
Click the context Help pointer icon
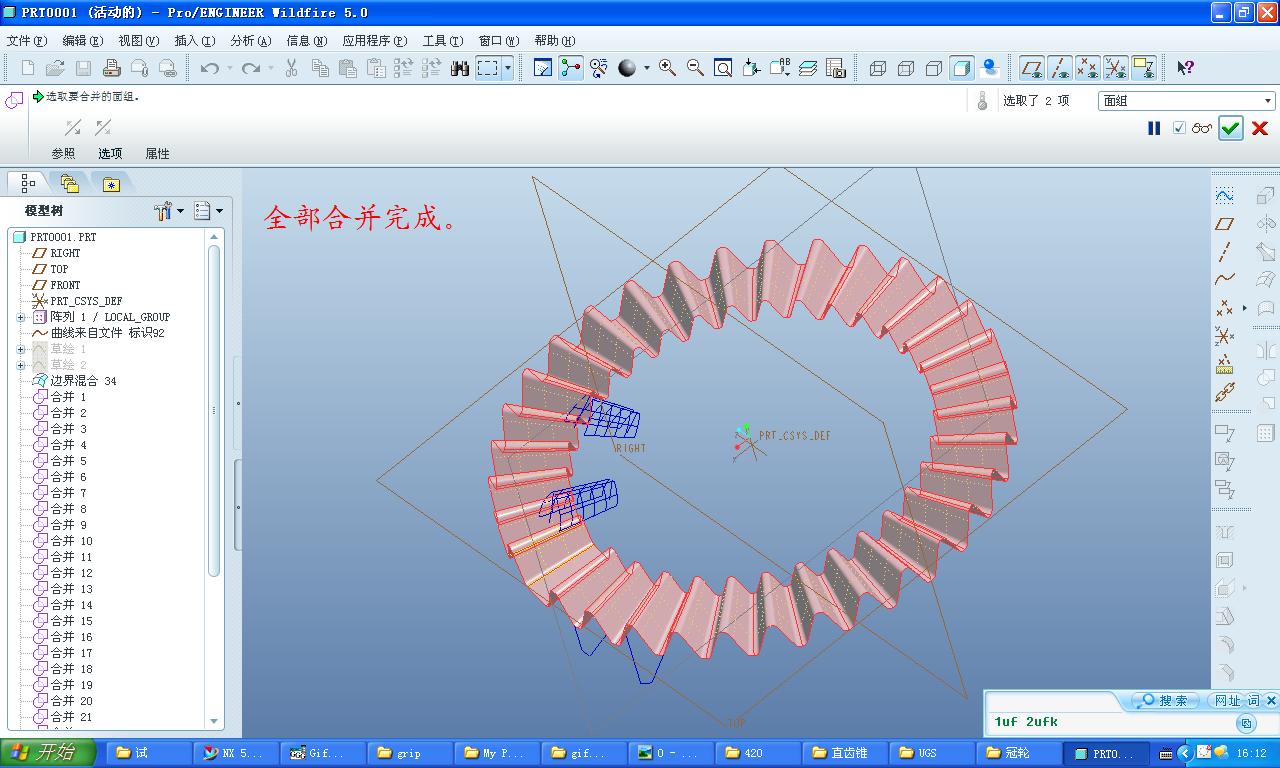(1185, 68)
